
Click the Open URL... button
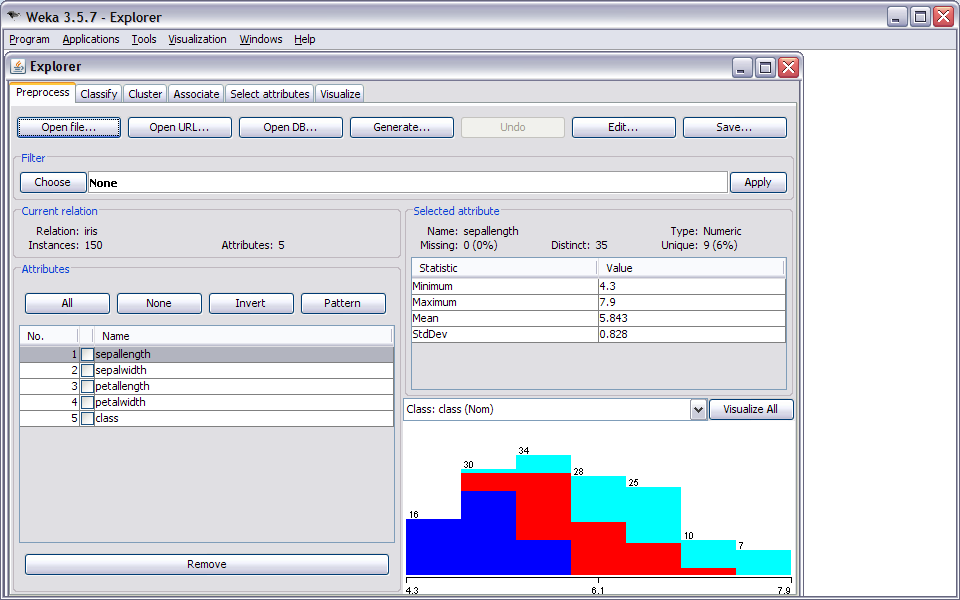point(179,127)
